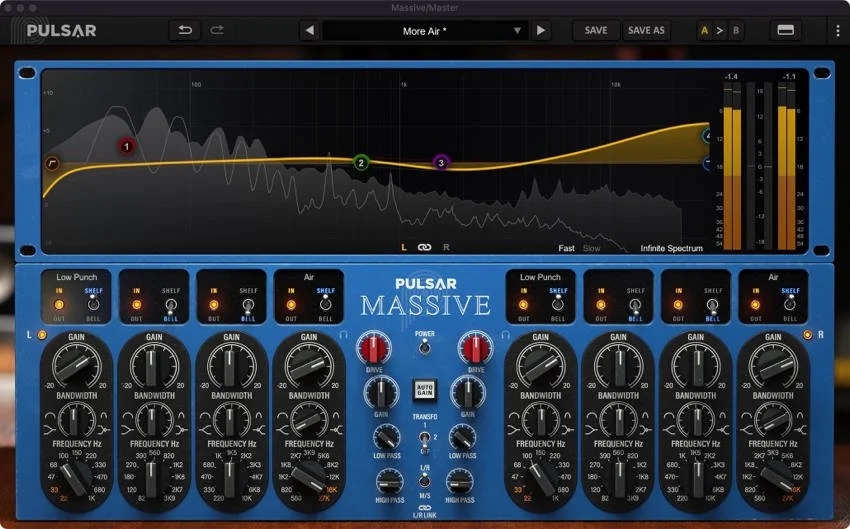Click the SAVE button
This screenshot has width=850, height=529.
[596, 30]
